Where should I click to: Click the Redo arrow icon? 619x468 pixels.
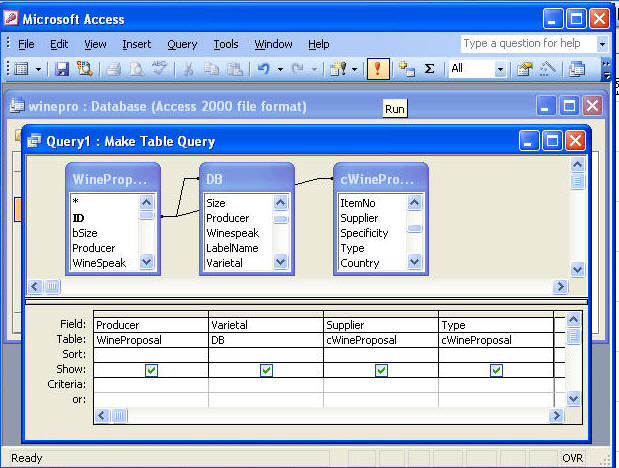(x=297, y=69)
